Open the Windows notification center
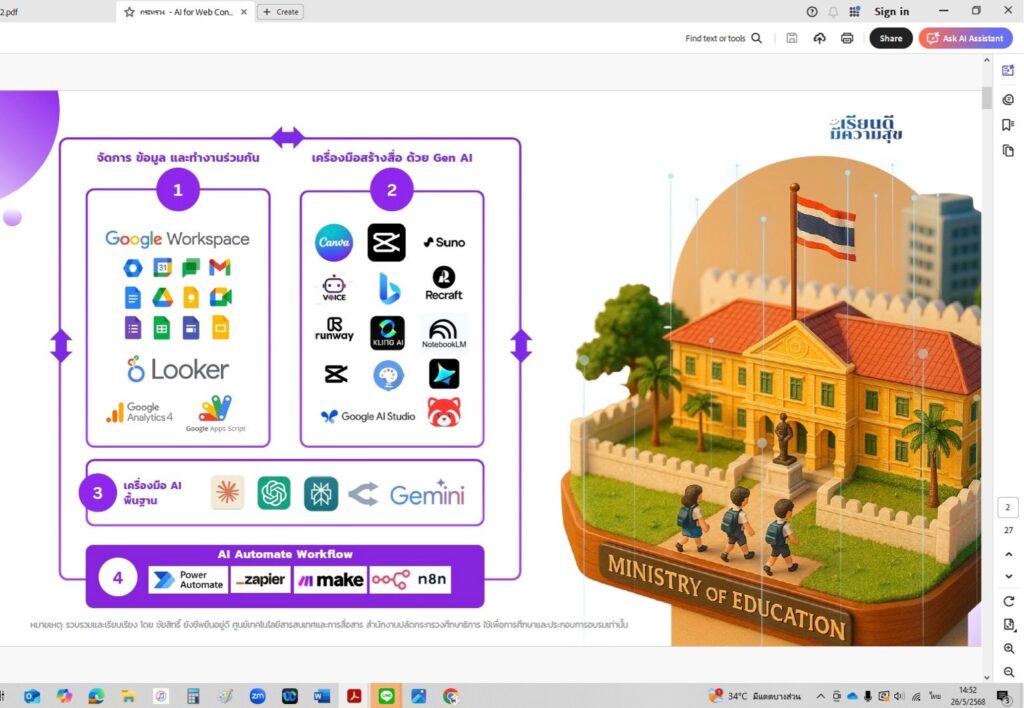1024x708 pixels. [x=1004, y=696]
